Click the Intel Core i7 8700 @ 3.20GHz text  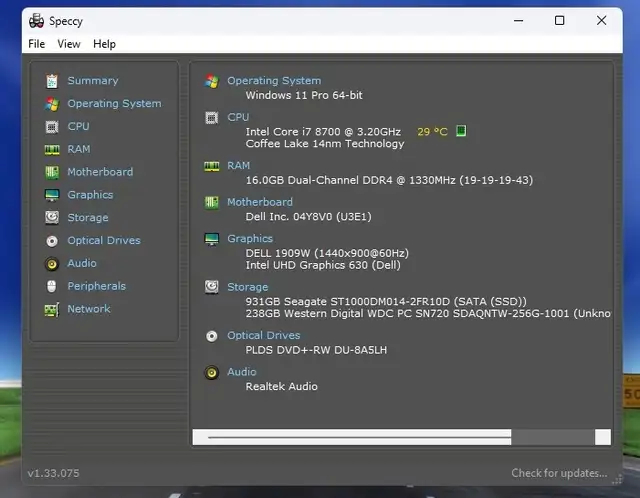pos(323,132)
